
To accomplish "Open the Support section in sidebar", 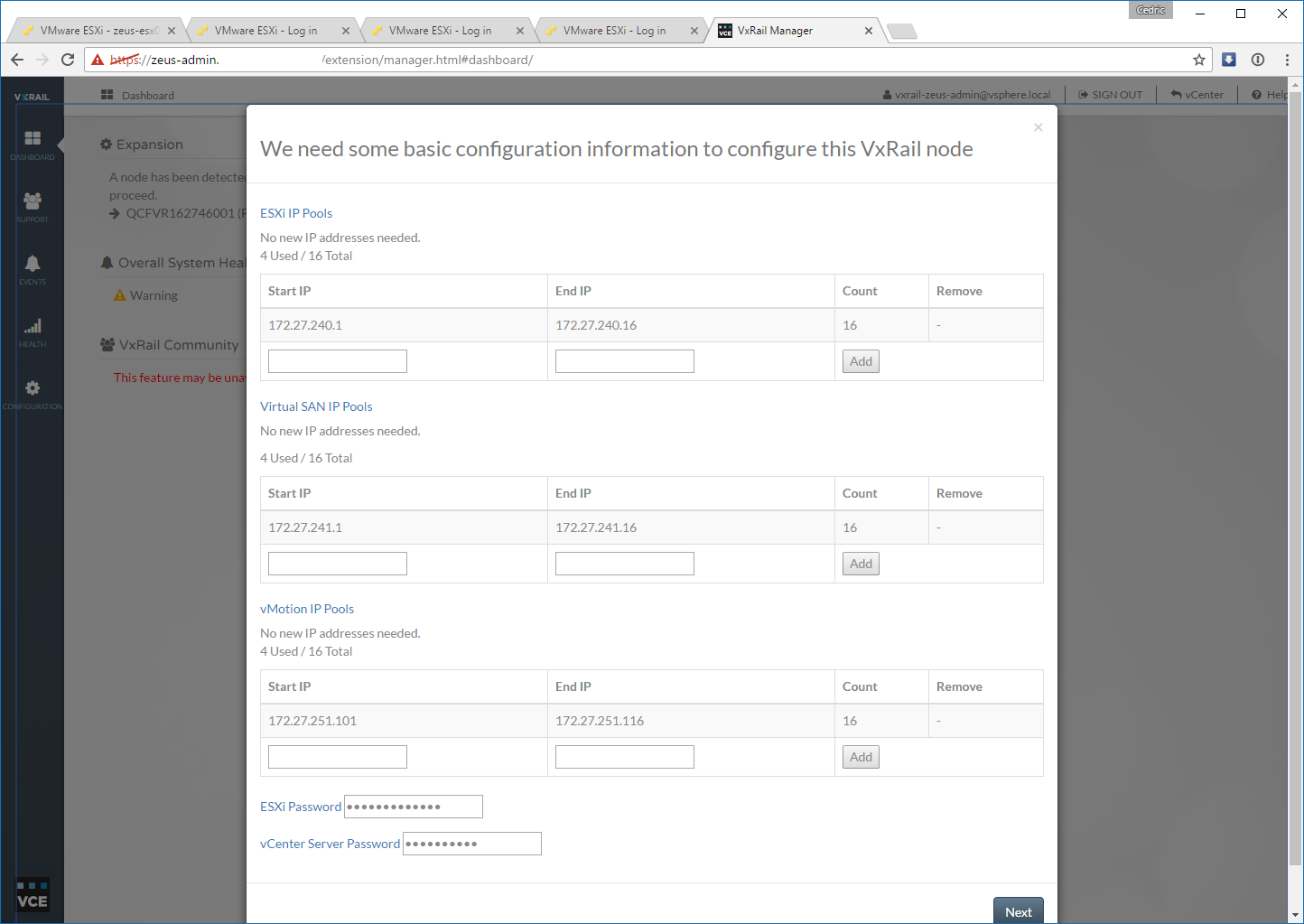I will pyautogui.click(x=33, y=206).
